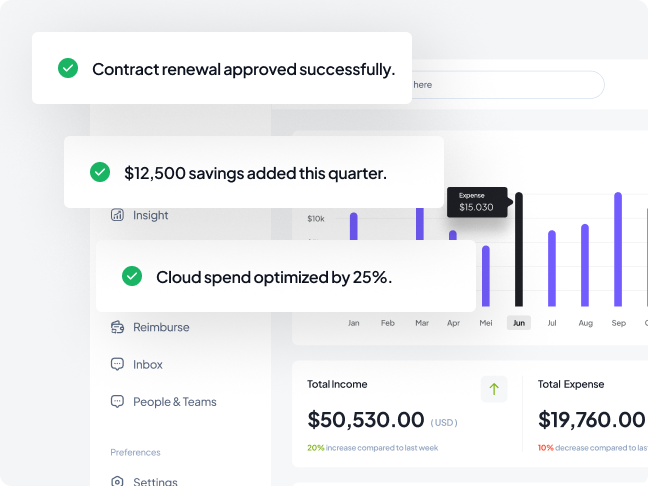Screen dimensions: 648x486
Task: Click the People & Teams speech icon
Action: pos(117,402)
